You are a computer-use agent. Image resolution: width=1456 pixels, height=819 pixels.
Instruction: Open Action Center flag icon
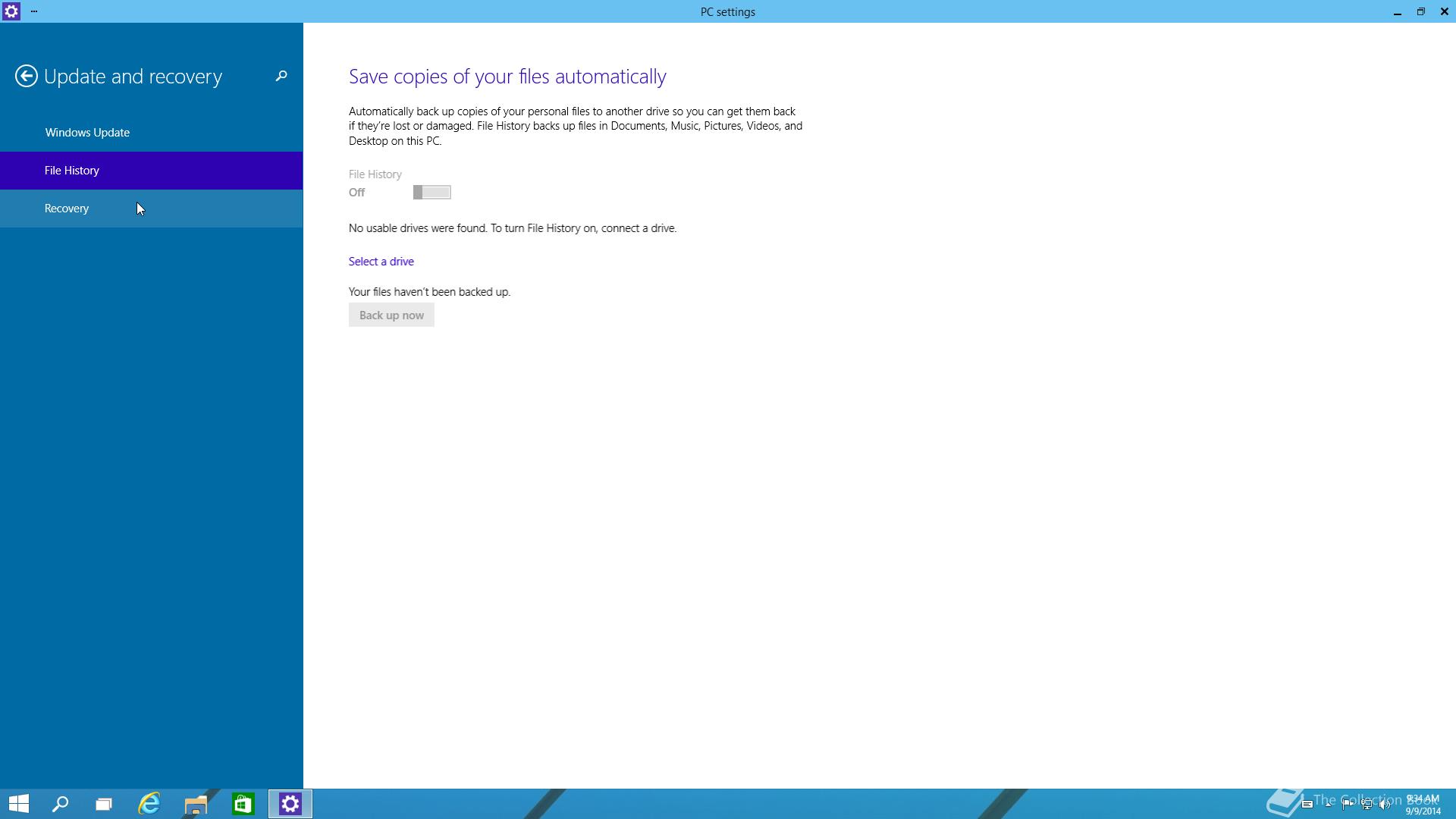click(x=1348, y=805)
